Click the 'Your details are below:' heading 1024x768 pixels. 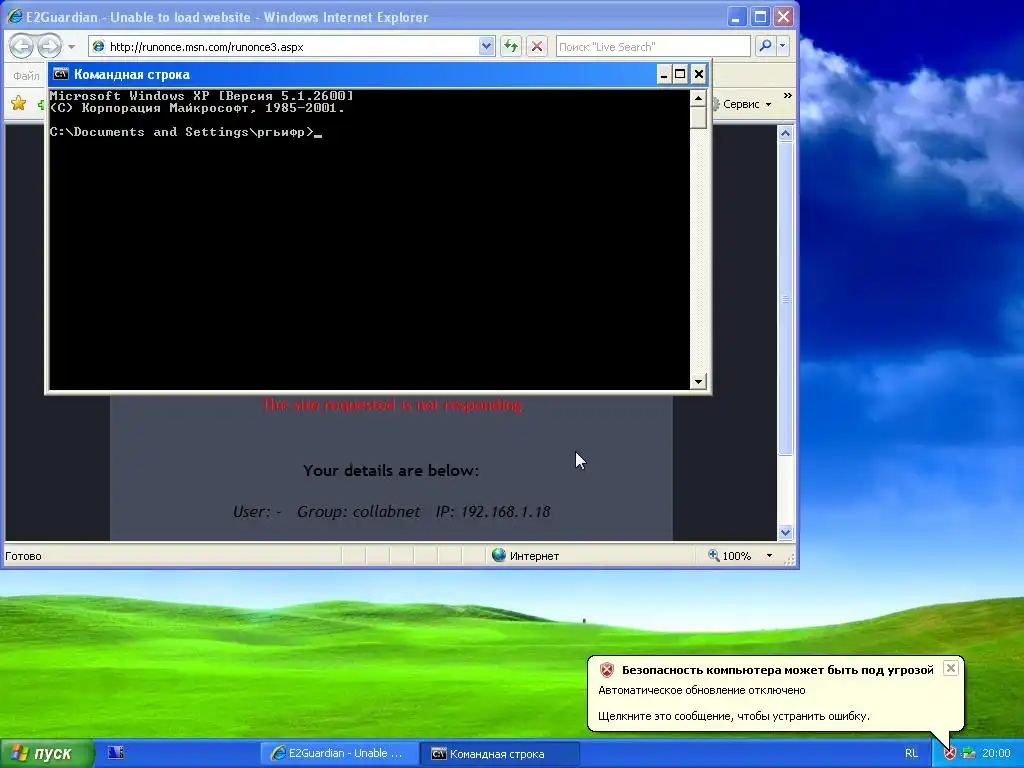click(x=391, y=470)
